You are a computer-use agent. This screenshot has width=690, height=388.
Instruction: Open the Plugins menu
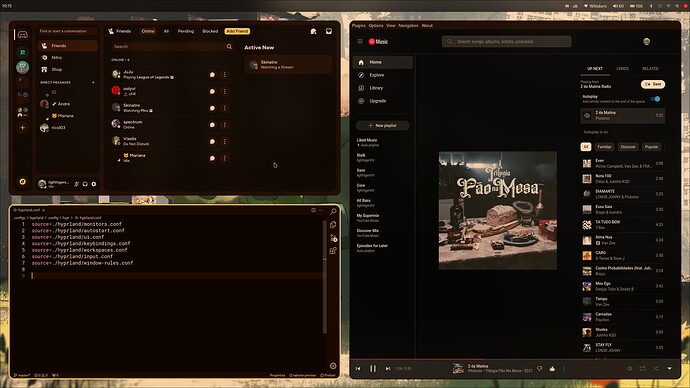[x=359, y=26]
